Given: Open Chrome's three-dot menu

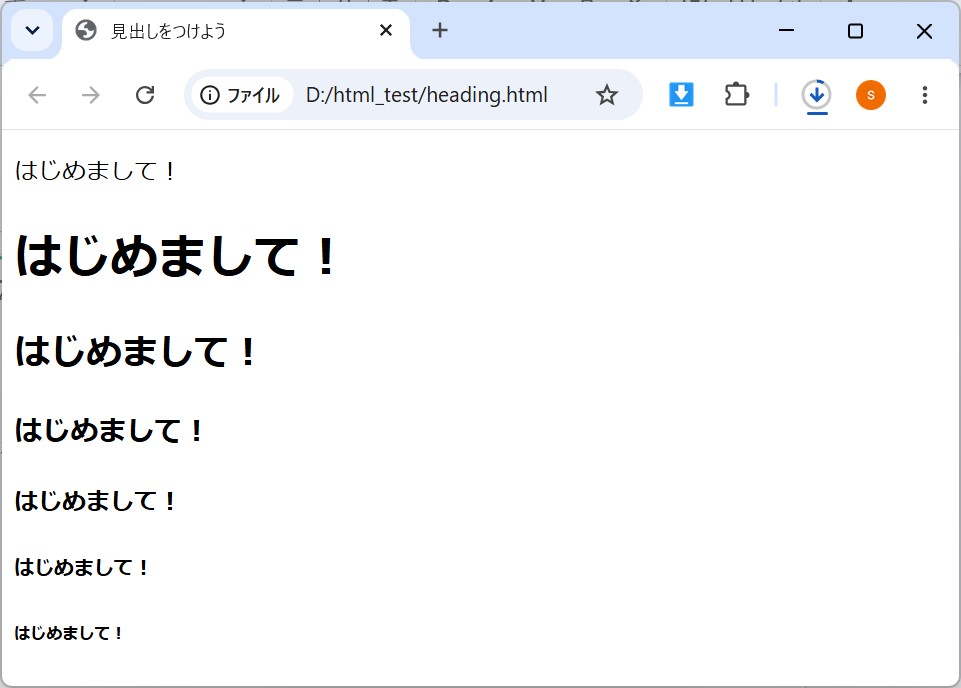Looking at the screenshot, I should pos(924,95).
